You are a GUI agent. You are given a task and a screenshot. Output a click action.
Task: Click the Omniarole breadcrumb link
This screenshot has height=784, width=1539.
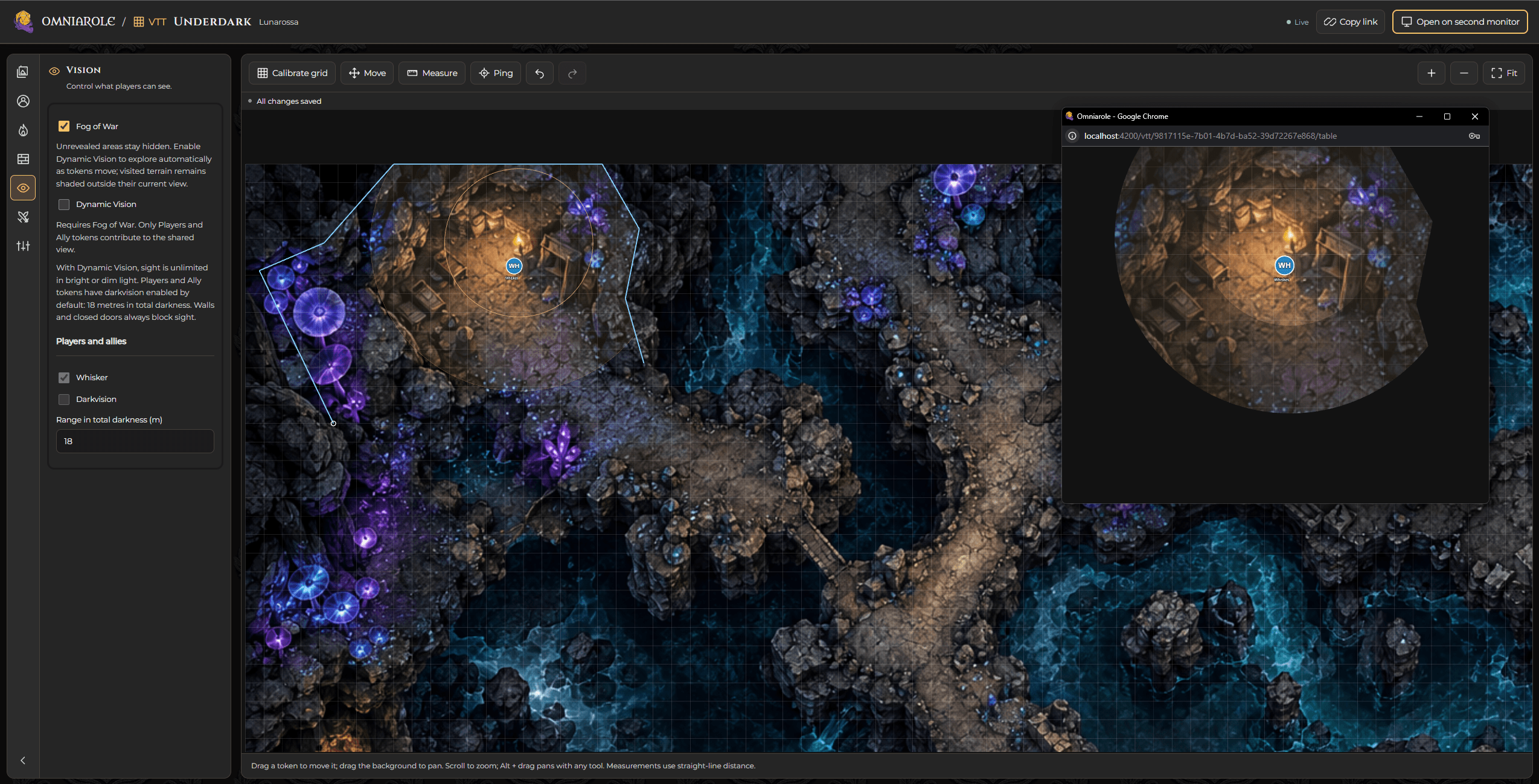(x=78, y=22)
